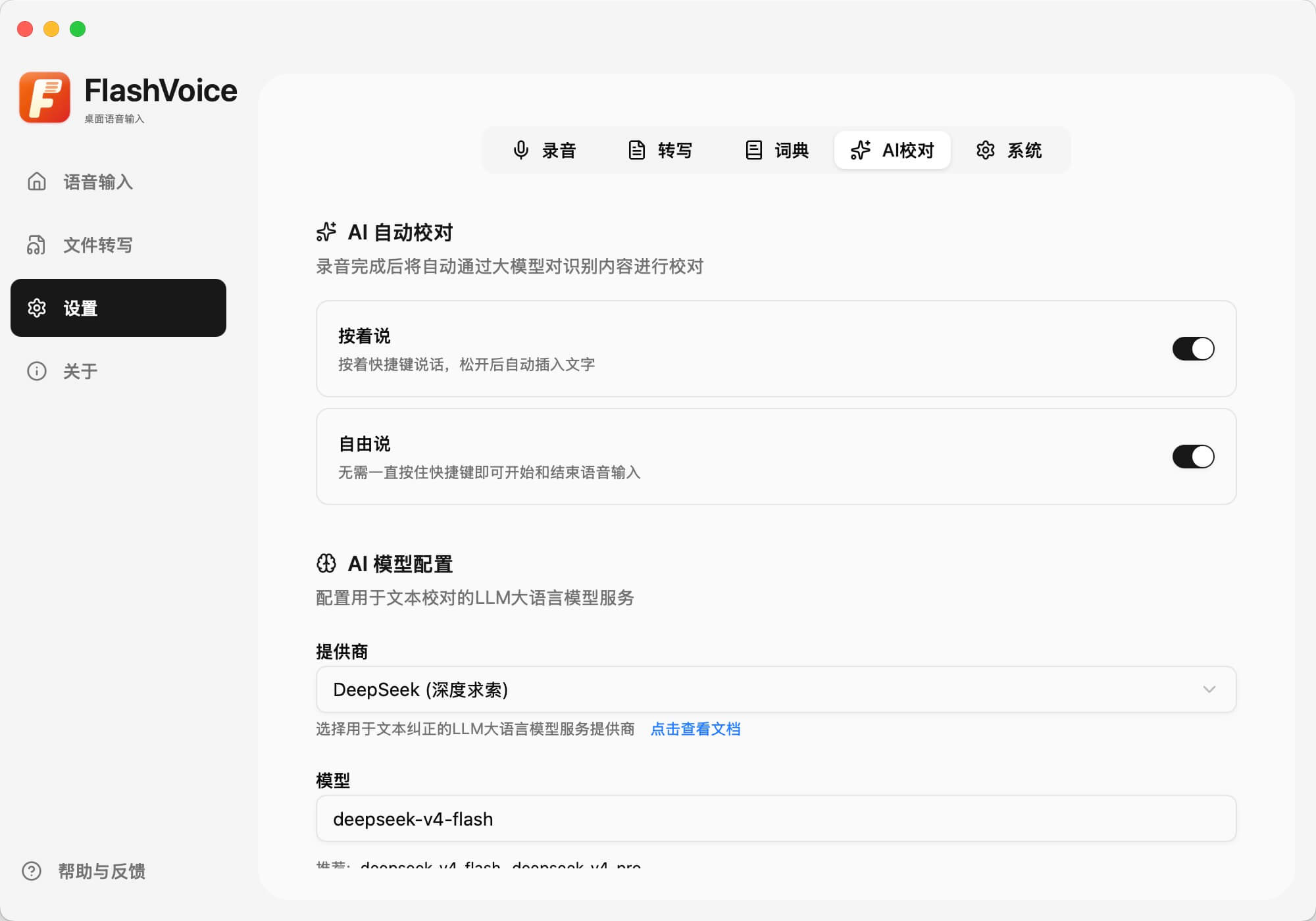Click the green fullscreen window button
1316x921 pixels.
pos(78,29)
